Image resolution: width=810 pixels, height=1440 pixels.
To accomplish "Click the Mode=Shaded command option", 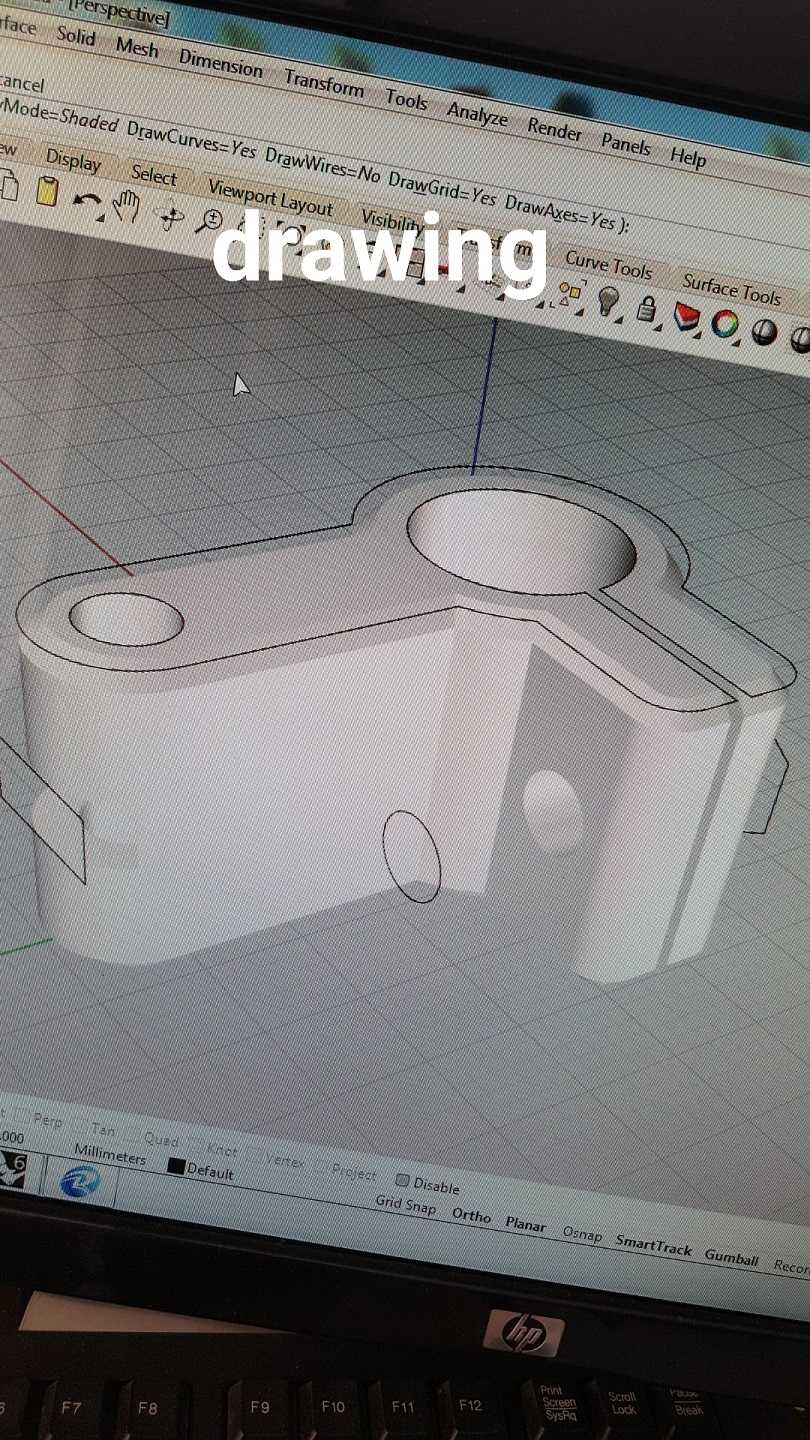I will (58, 115).
